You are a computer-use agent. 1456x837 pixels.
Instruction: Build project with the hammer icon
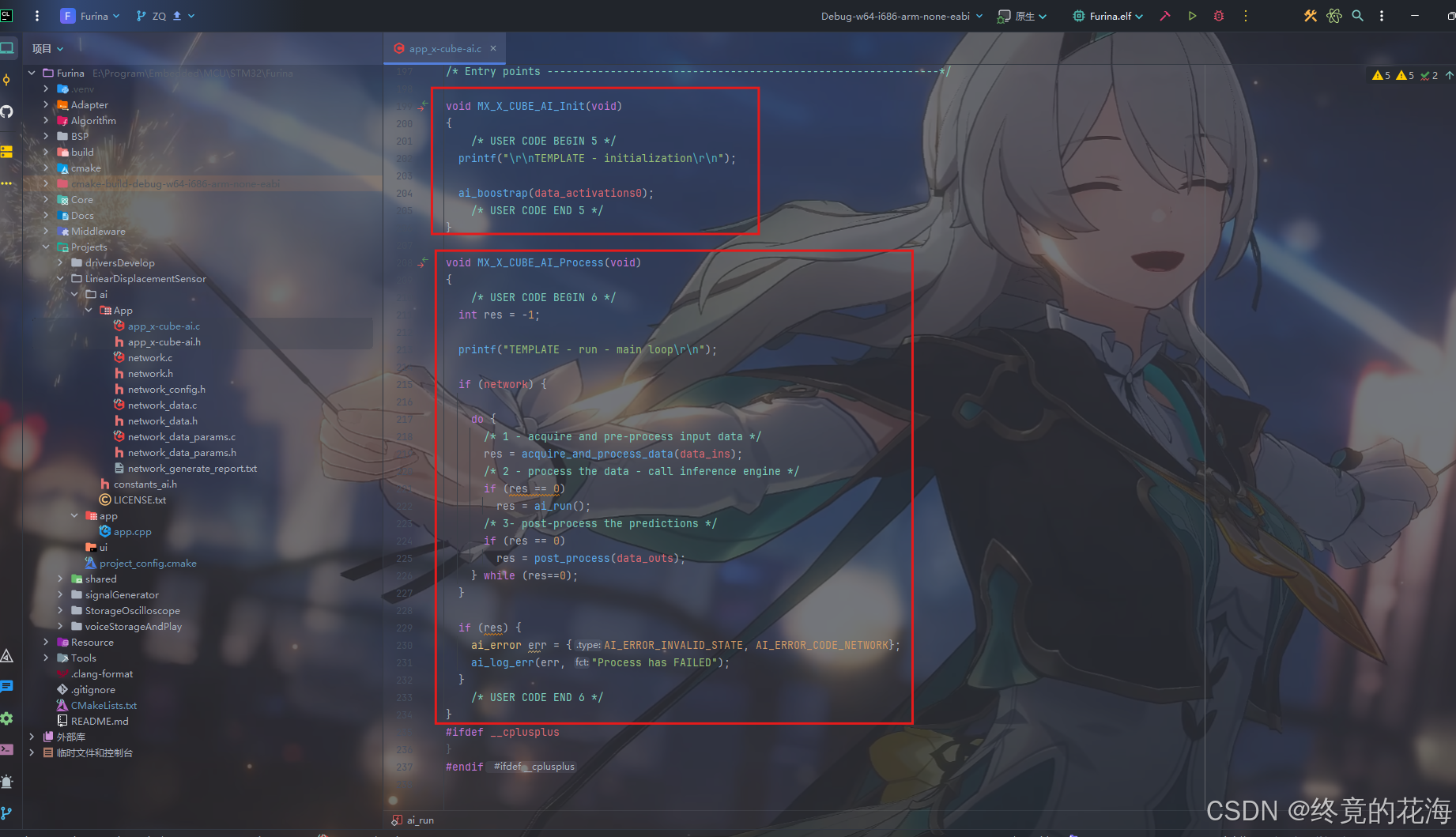point(1164,16)
